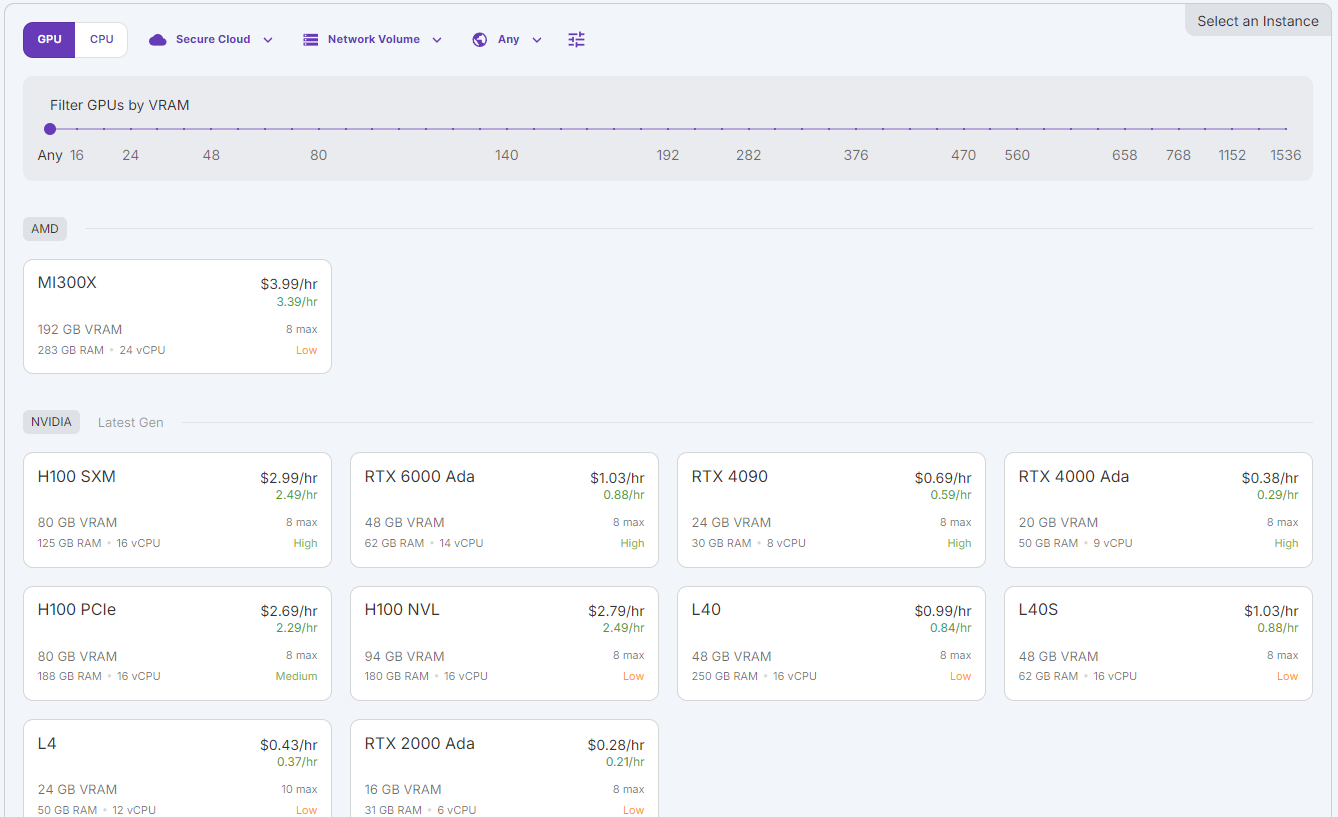
Task: Open the advanced filter sliders icon
Action: coord(575,39)
